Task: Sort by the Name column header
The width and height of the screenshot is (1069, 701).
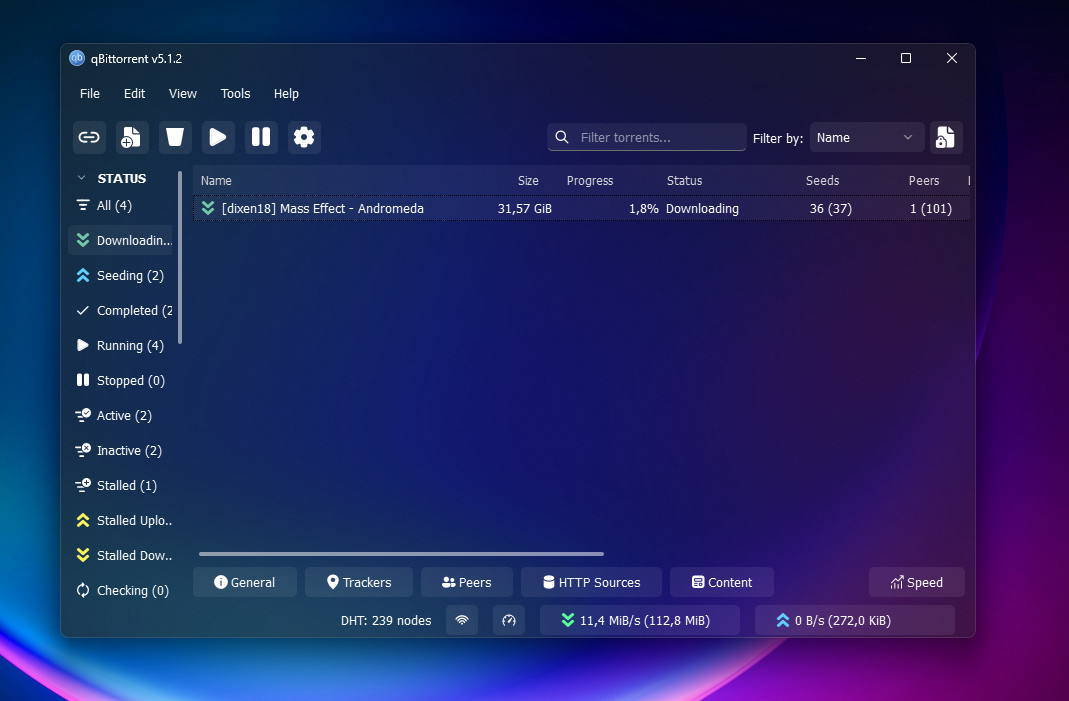Action: tap(216, 181)
